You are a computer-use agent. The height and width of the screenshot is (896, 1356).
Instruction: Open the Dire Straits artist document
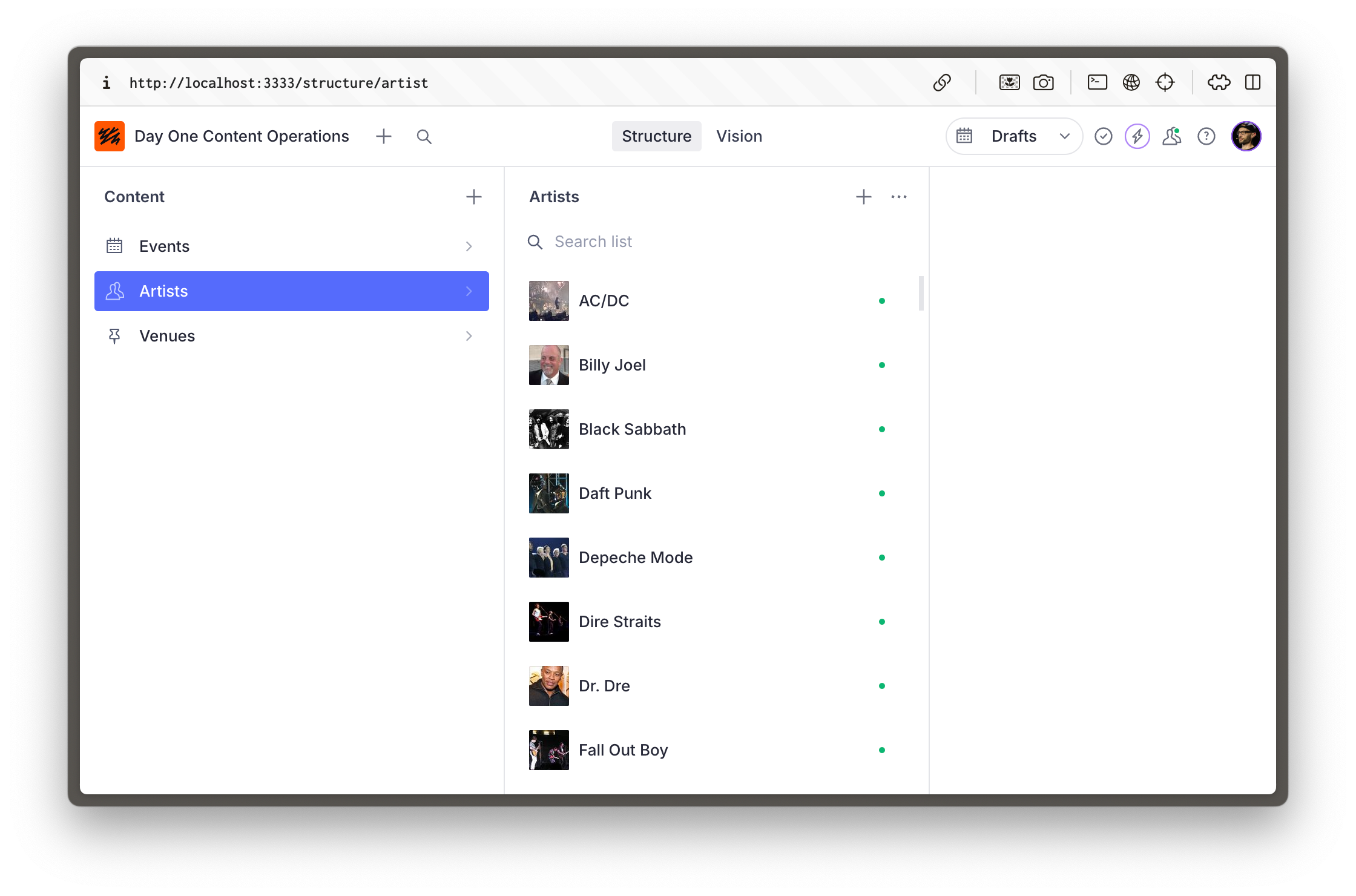point(717,622)
